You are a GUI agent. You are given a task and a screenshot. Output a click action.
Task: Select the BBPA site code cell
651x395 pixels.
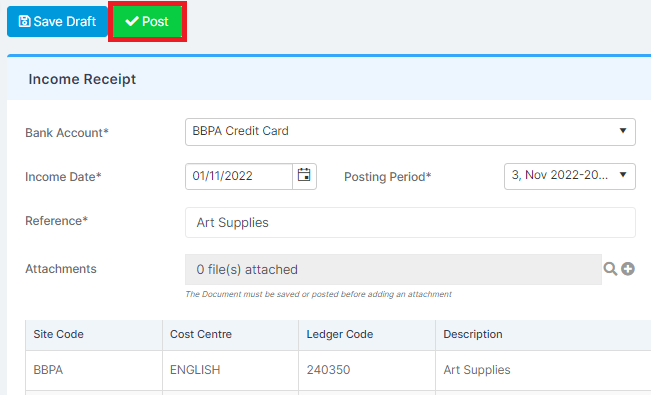(x=94, y=370)
